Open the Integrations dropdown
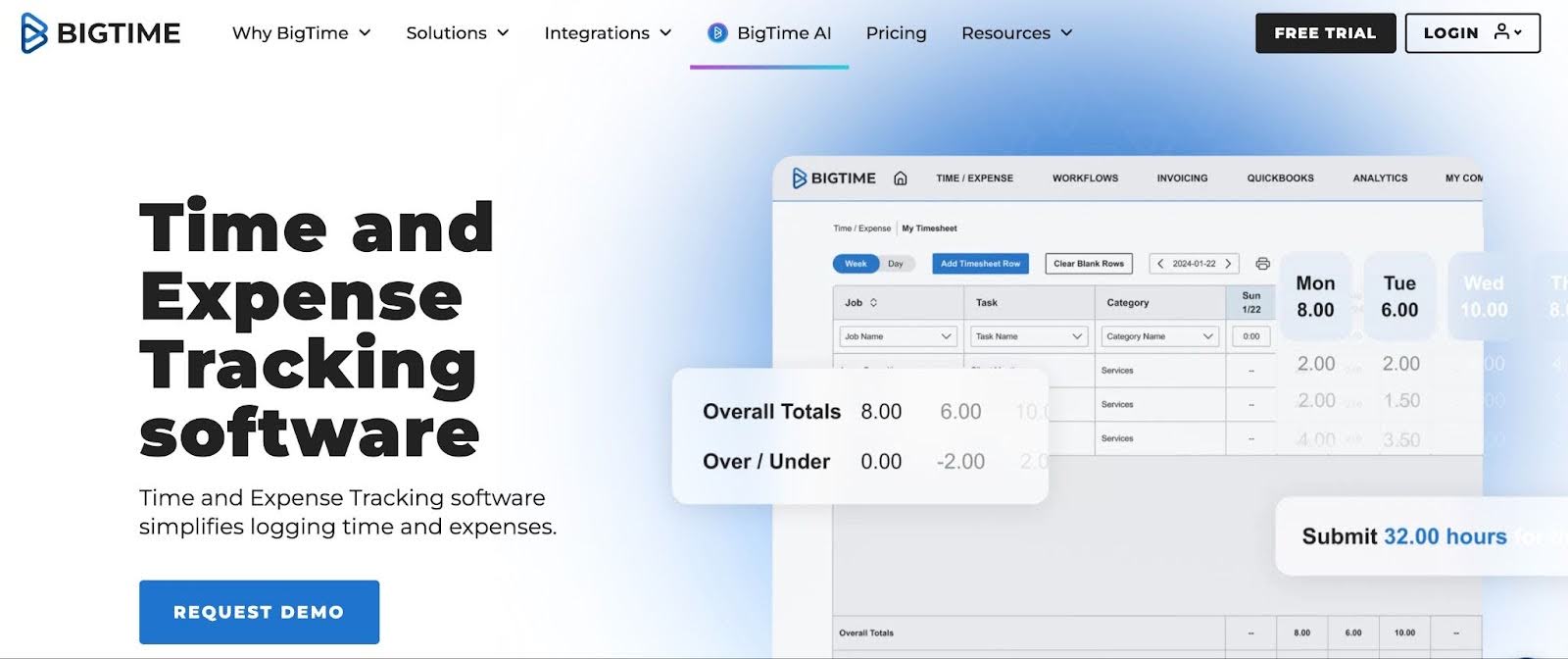The height and width of the screenshot is (659, 1568). [608, 33]
